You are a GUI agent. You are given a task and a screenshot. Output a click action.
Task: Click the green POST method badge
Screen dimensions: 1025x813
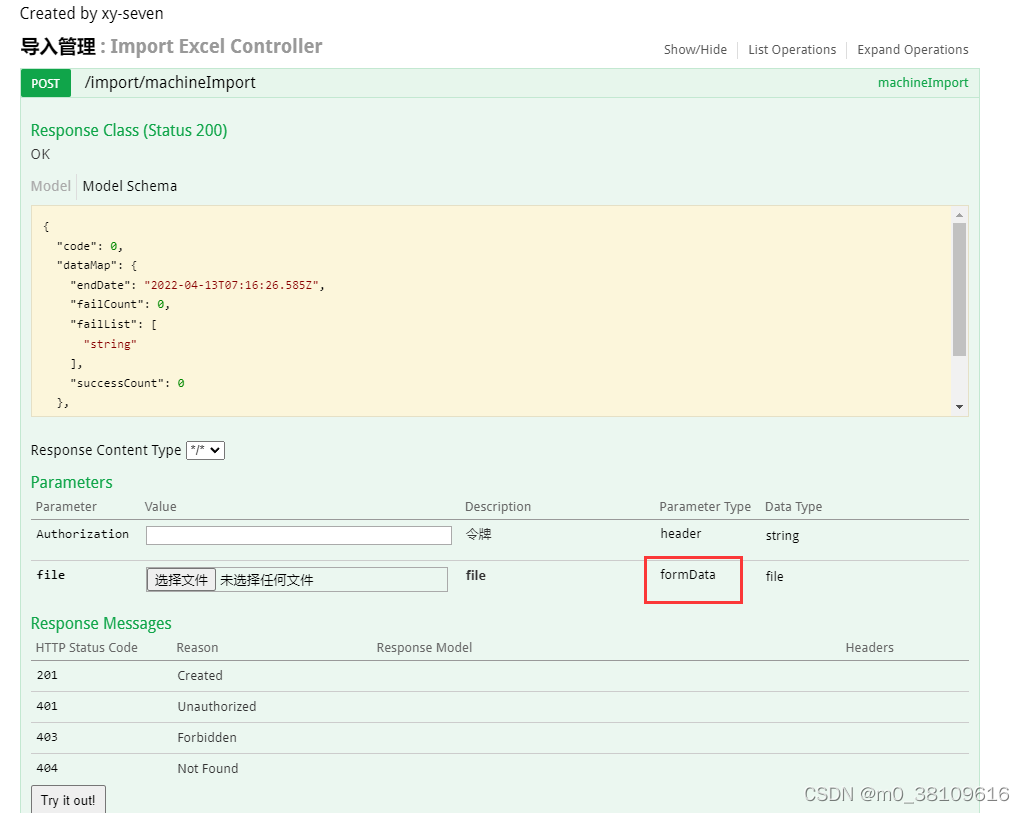[45, 83]
